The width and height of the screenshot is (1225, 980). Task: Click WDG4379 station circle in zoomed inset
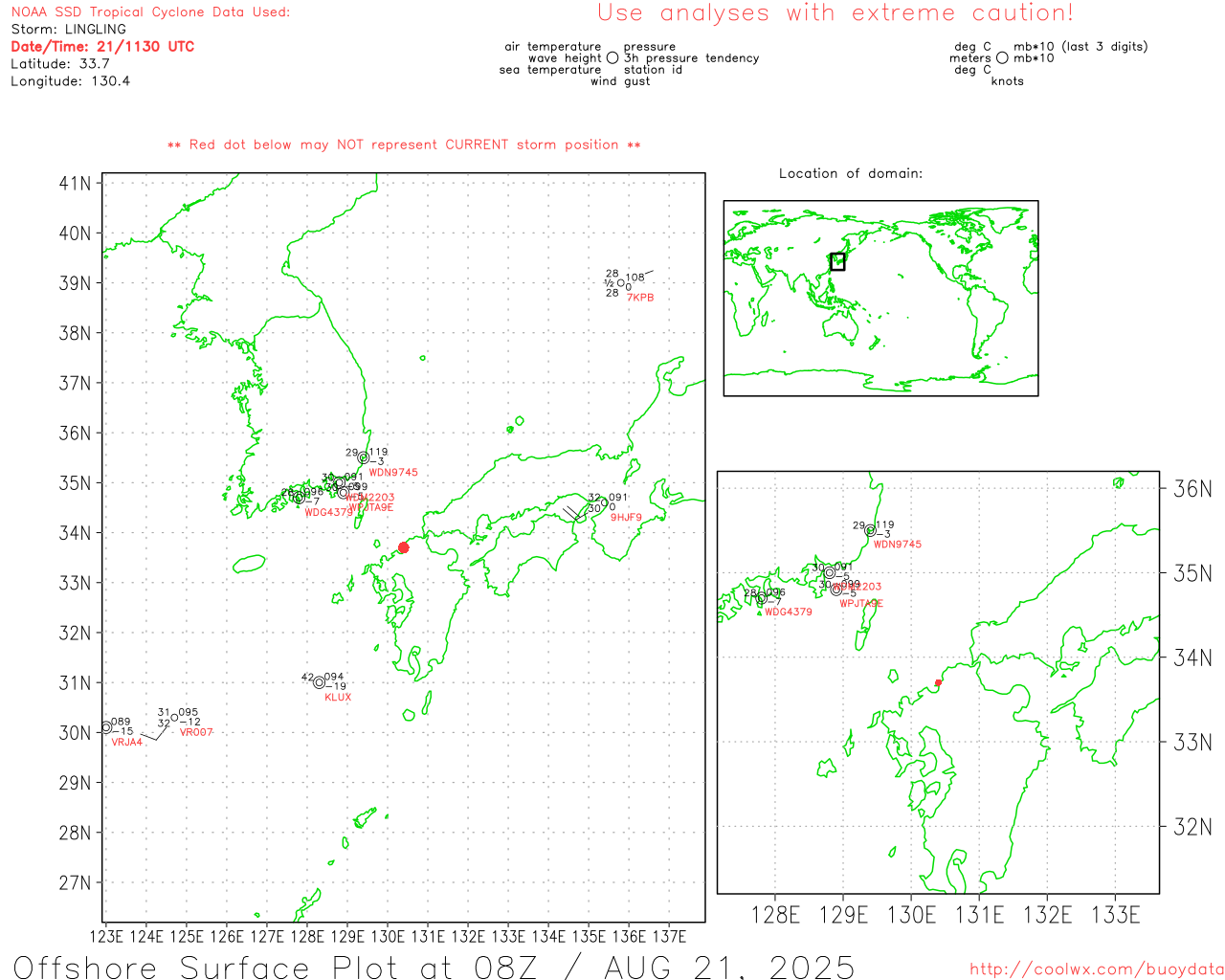(x=762, y=598)
